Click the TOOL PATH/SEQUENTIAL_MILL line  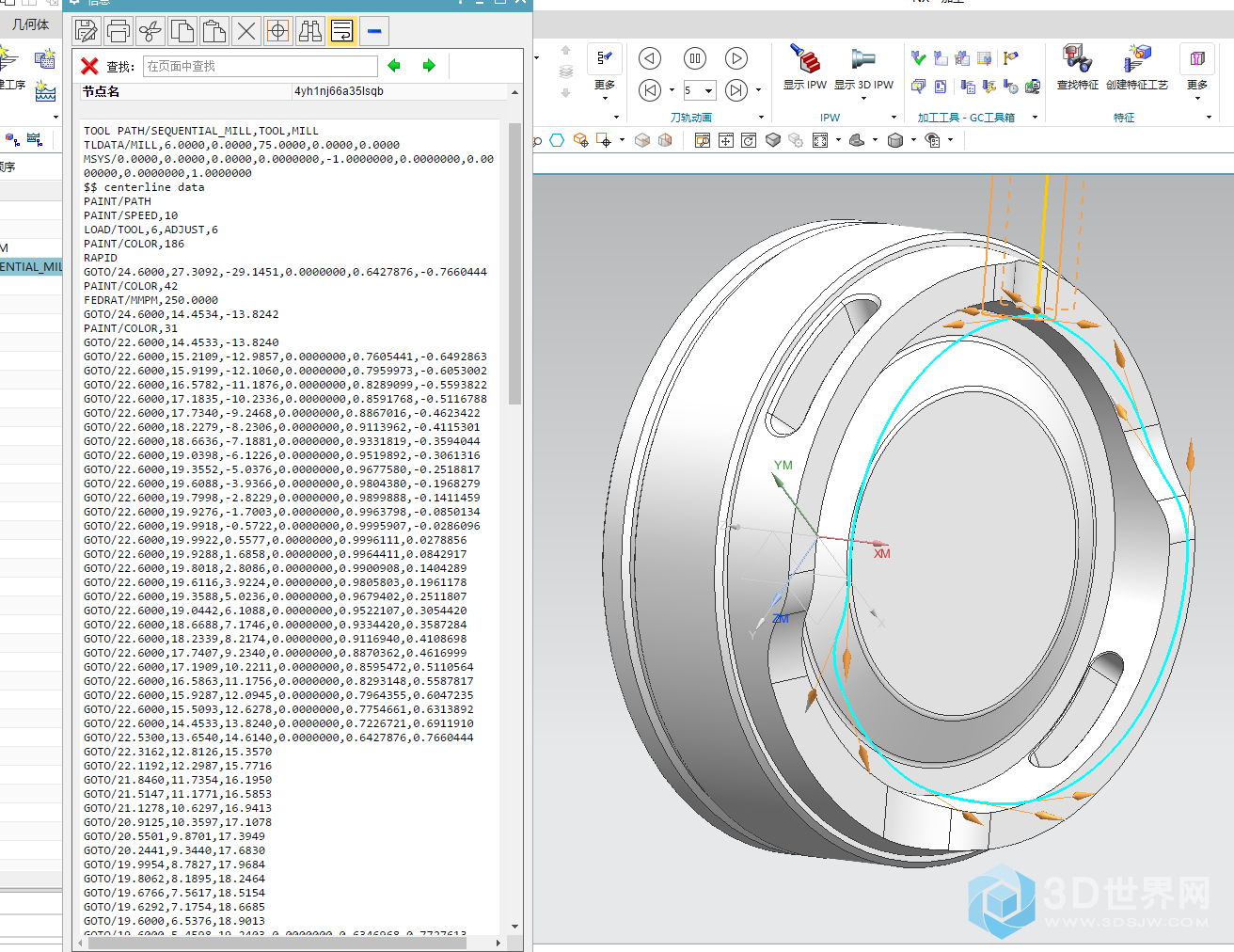click(201, 131)
